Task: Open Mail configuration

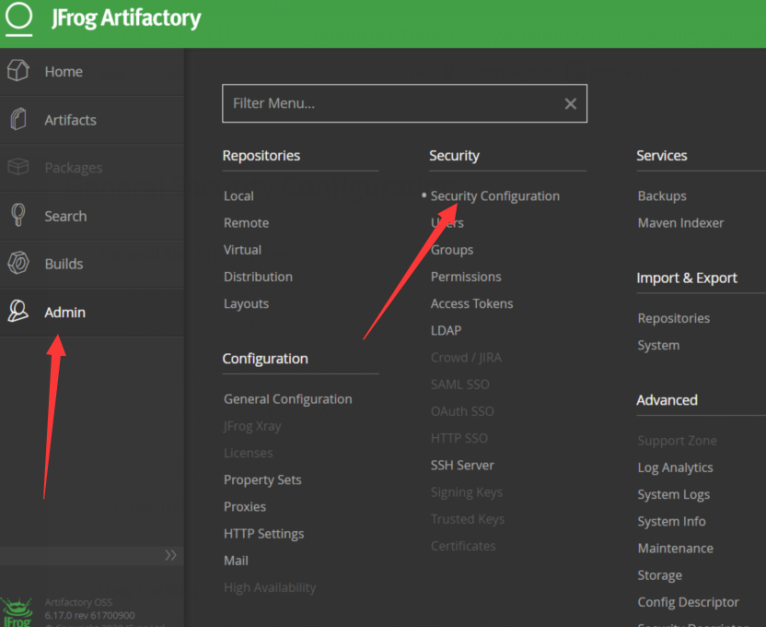Action: (236, 561)
